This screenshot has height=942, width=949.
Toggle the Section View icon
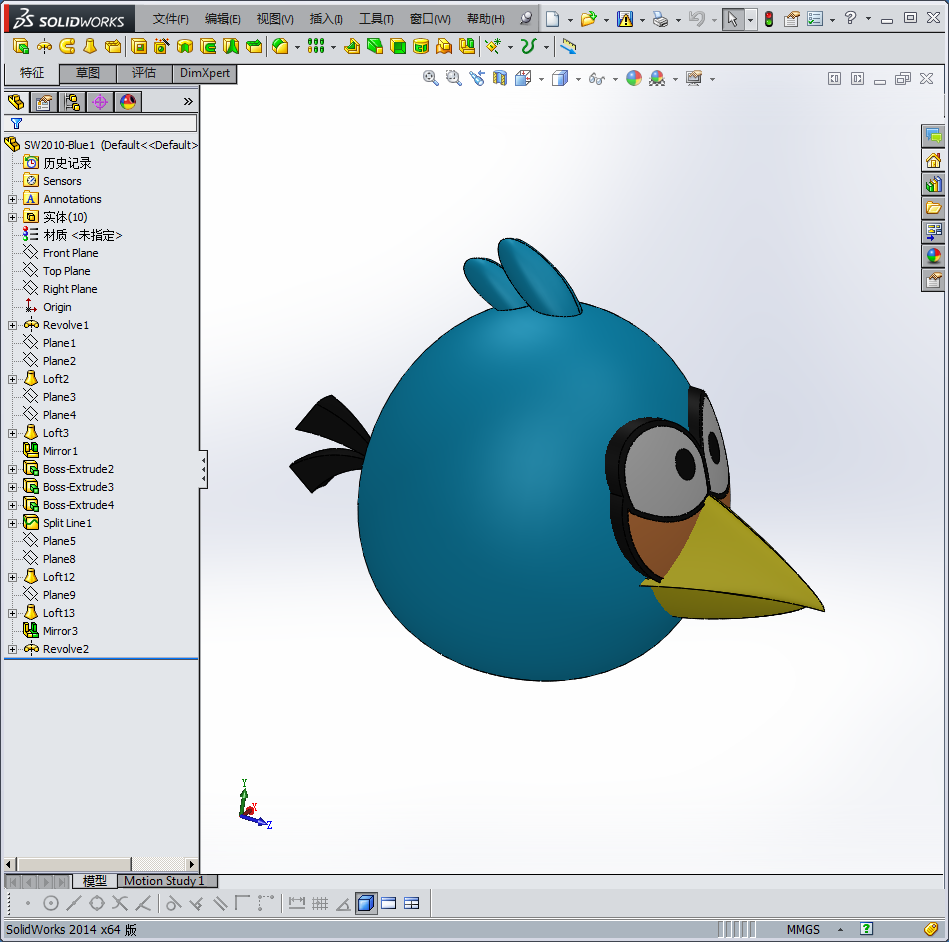click(499, 78)
